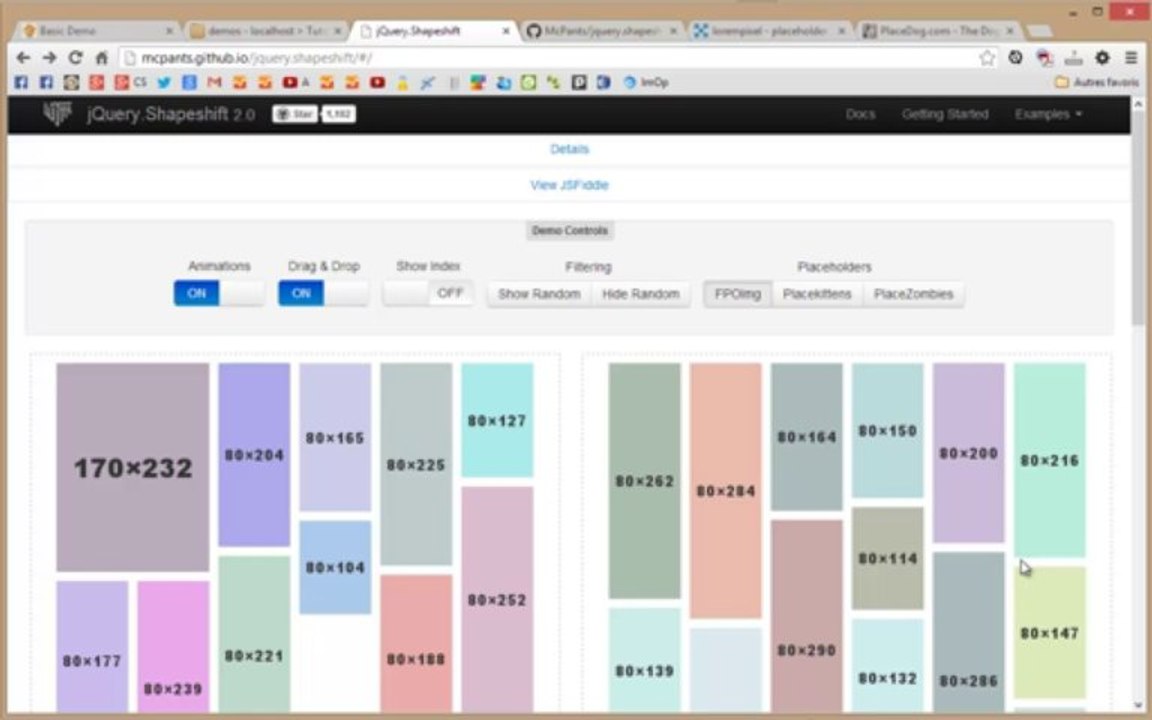Viewport: 1152px width, 720px height.
Task: Switch to the Basic Demo tab
Action: pyautogui.click(x=98, y=31)
